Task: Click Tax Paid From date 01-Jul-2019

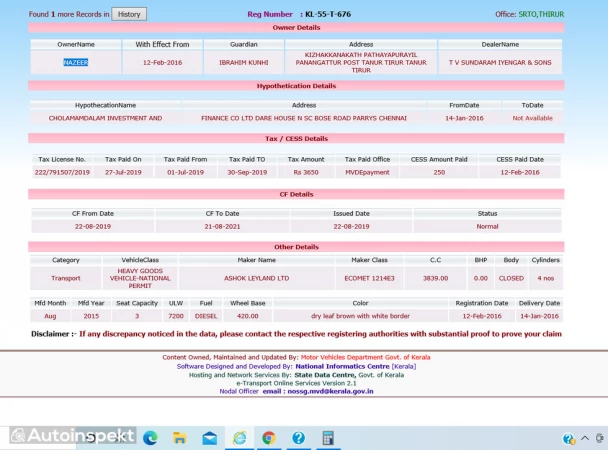Action: click(x=185, y=172)
